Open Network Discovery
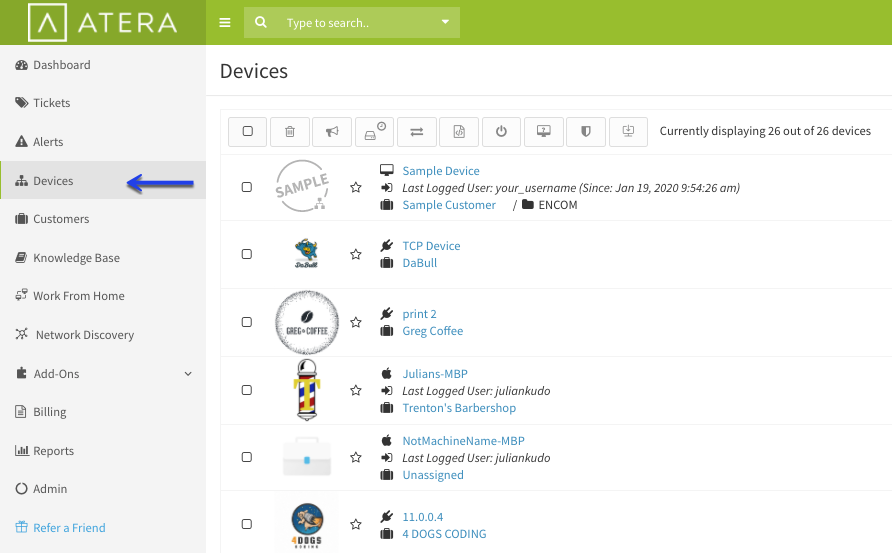 (x=102, y=335)
